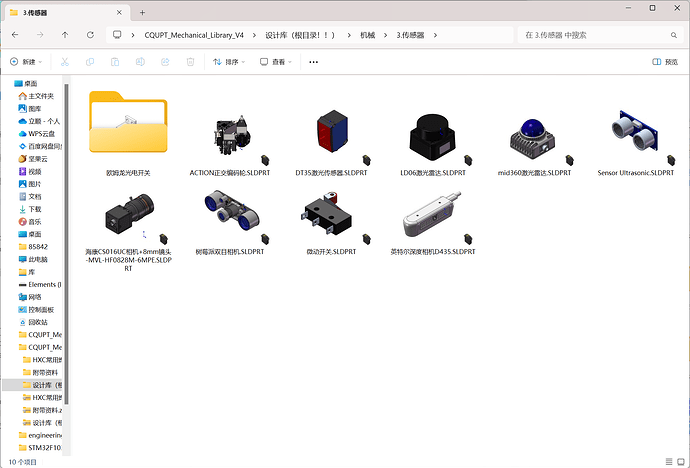Viewport: 690px width, 468px height.
Task: Select 设计库（根目录!!）breadcrumb segment
Action: point(300,35)
